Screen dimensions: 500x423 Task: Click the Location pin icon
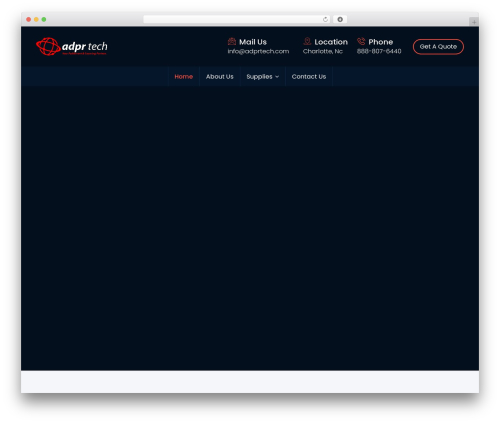(307, 41)
